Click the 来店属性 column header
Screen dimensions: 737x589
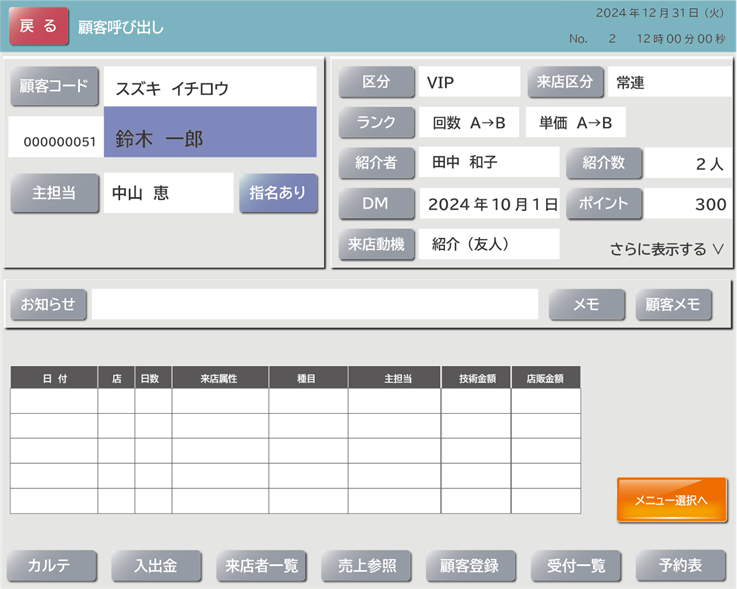[x=220, y=378]
